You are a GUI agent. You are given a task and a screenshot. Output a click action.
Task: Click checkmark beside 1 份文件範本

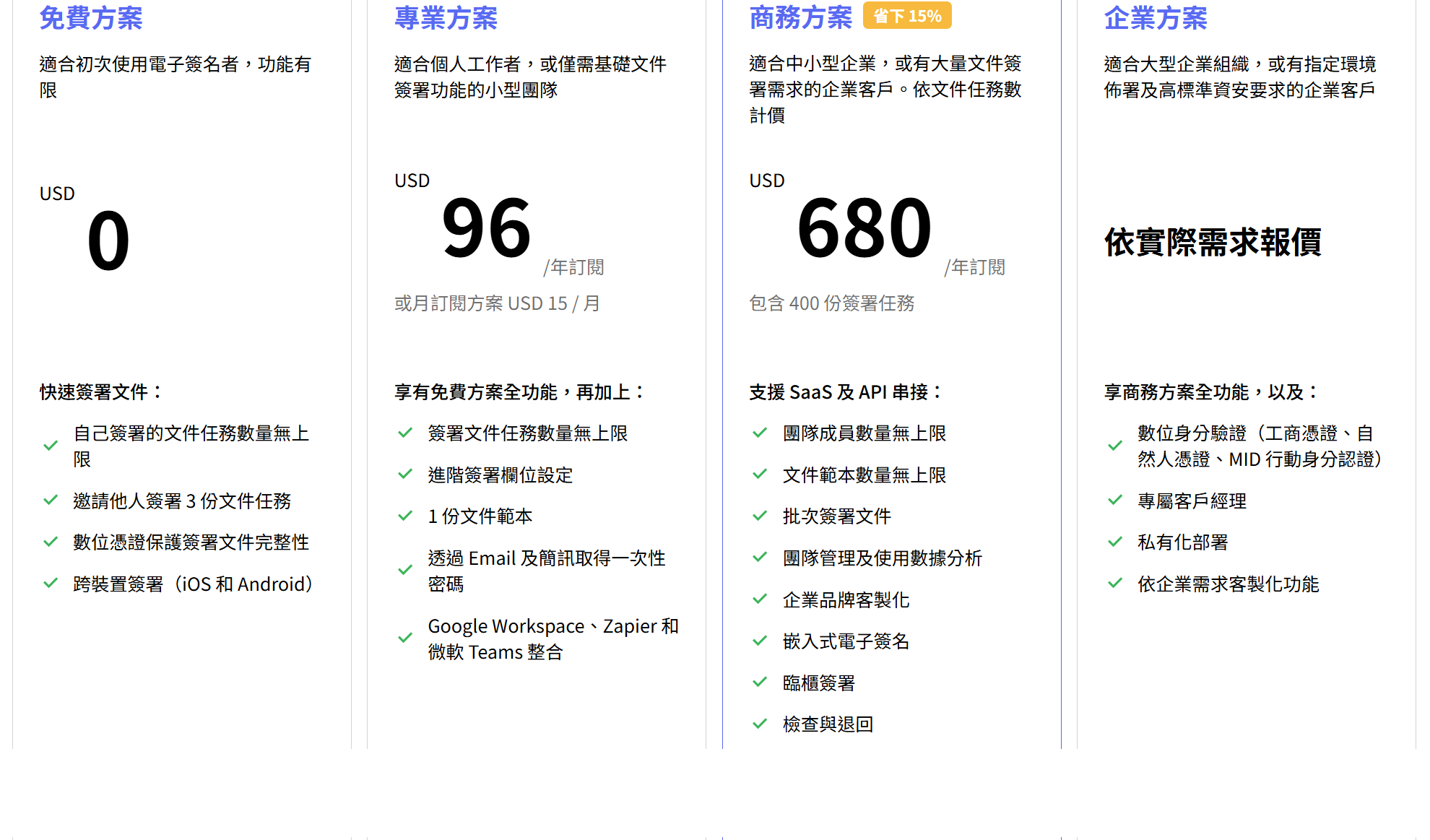pyautogui.click(x=405, y=516)
